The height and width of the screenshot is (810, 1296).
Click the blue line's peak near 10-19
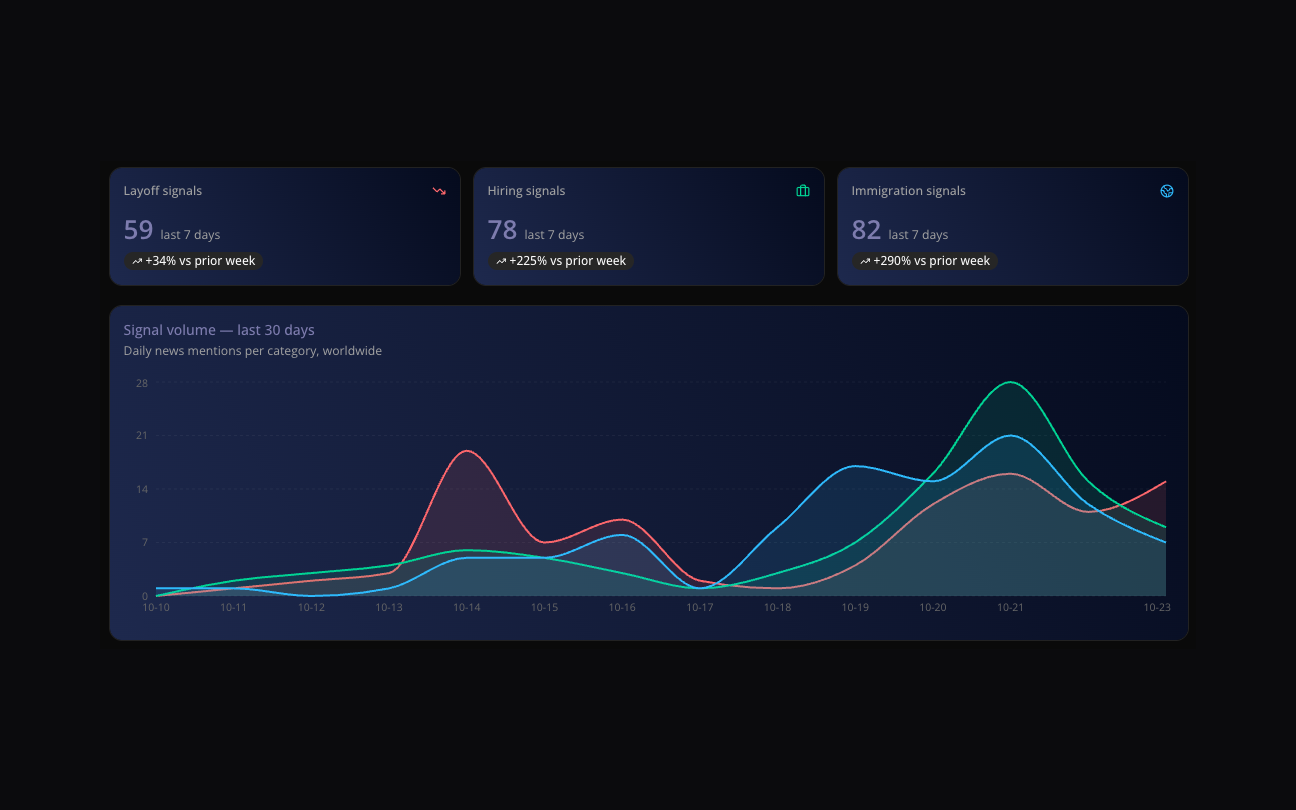[855, 466]
